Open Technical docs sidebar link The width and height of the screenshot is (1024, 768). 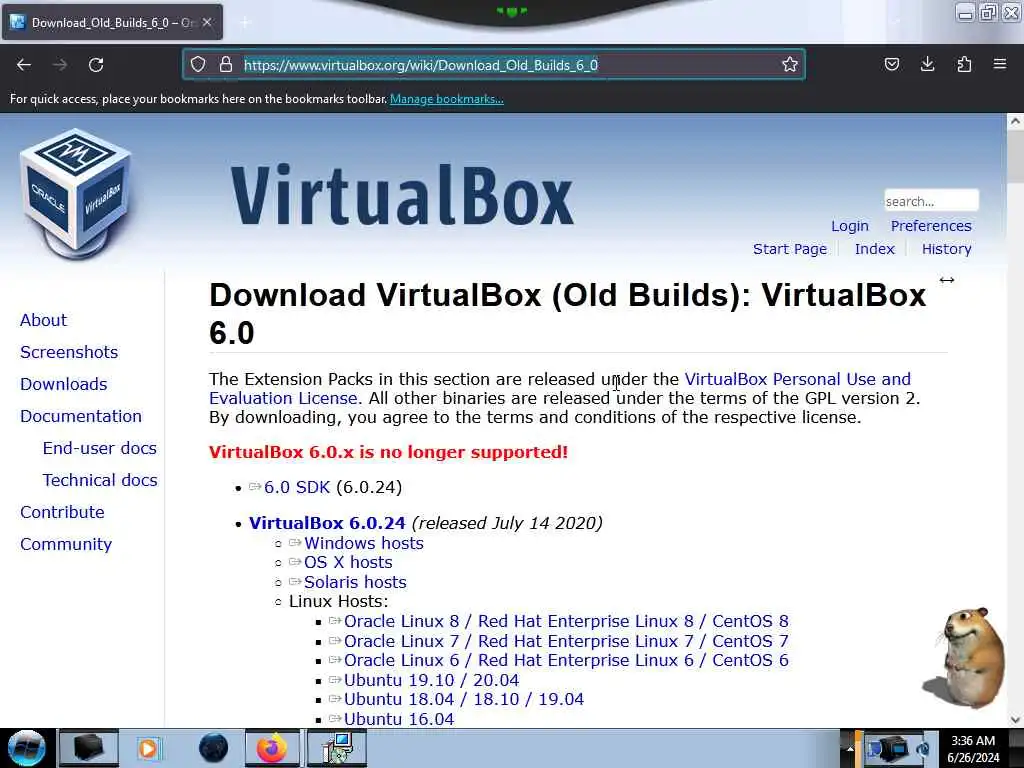100,480
